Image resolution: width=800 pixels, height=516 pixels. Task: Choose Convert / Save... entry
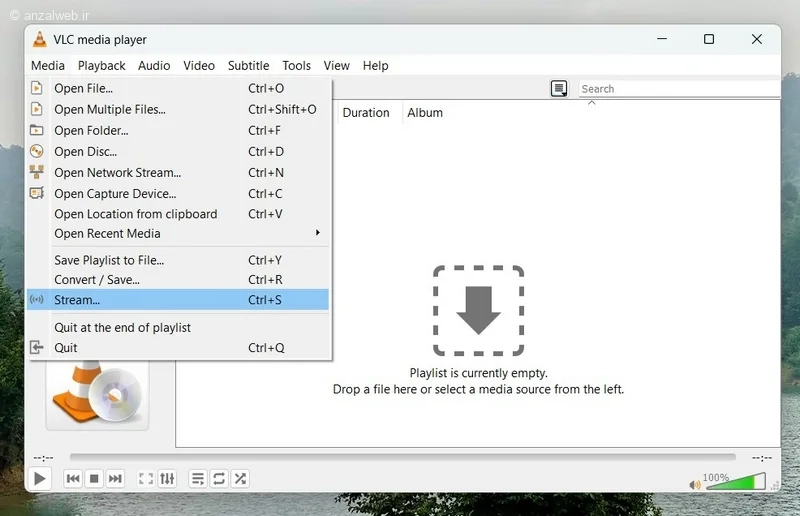(178, 280)
